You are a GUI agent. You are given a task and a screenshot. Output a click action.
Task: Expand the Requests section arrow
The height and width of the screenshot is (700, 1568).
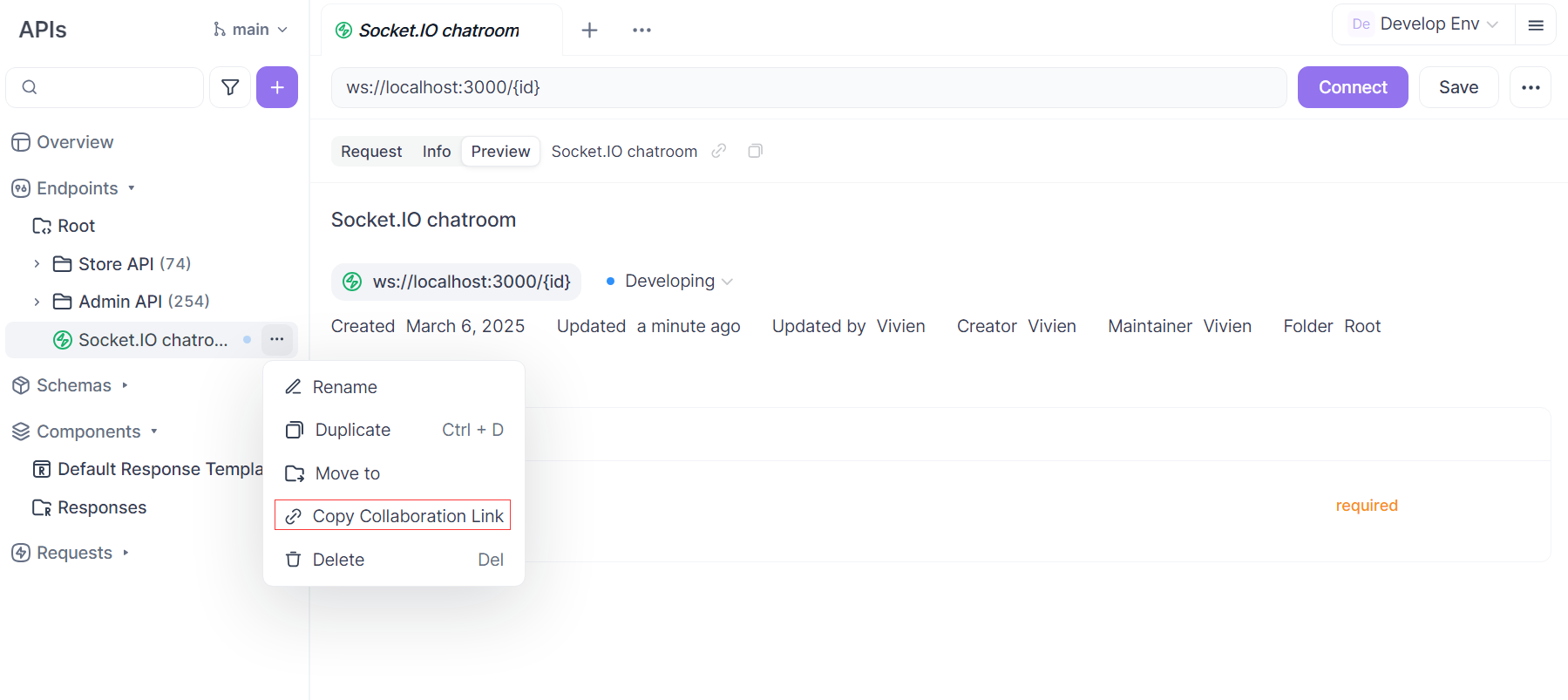click(x=126, y=553)
